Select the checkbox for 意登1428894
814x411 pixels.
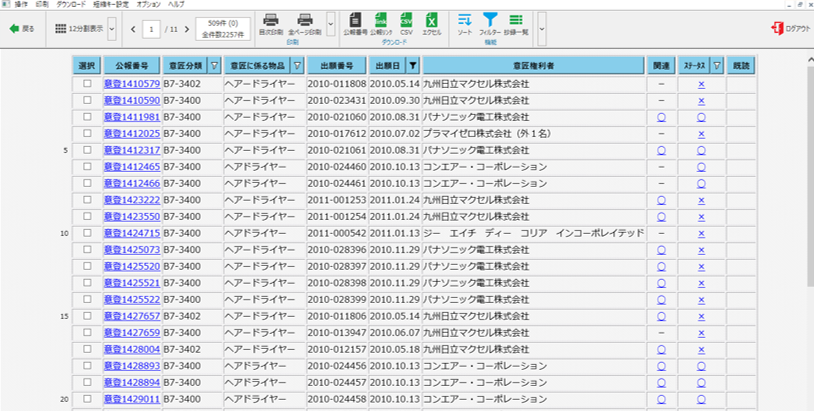tap(87, 382)
